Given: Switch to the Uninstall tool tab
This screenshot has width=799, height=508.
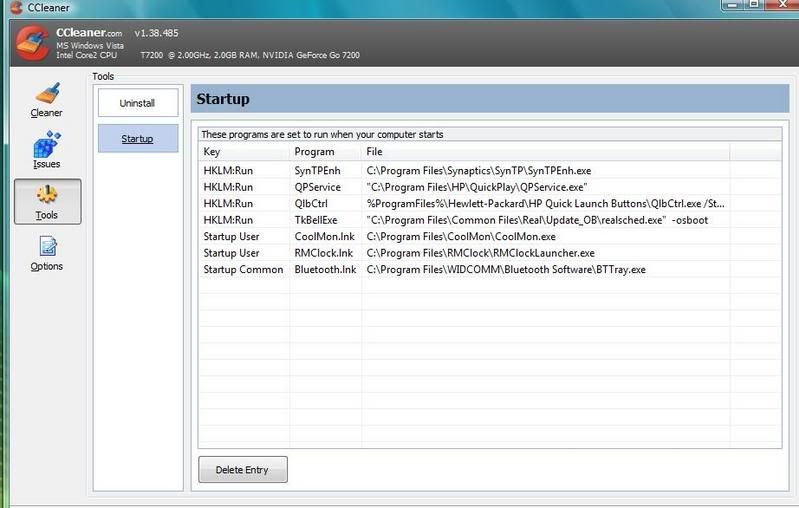Looking at the screenshot, I should [x=138, y=103].
